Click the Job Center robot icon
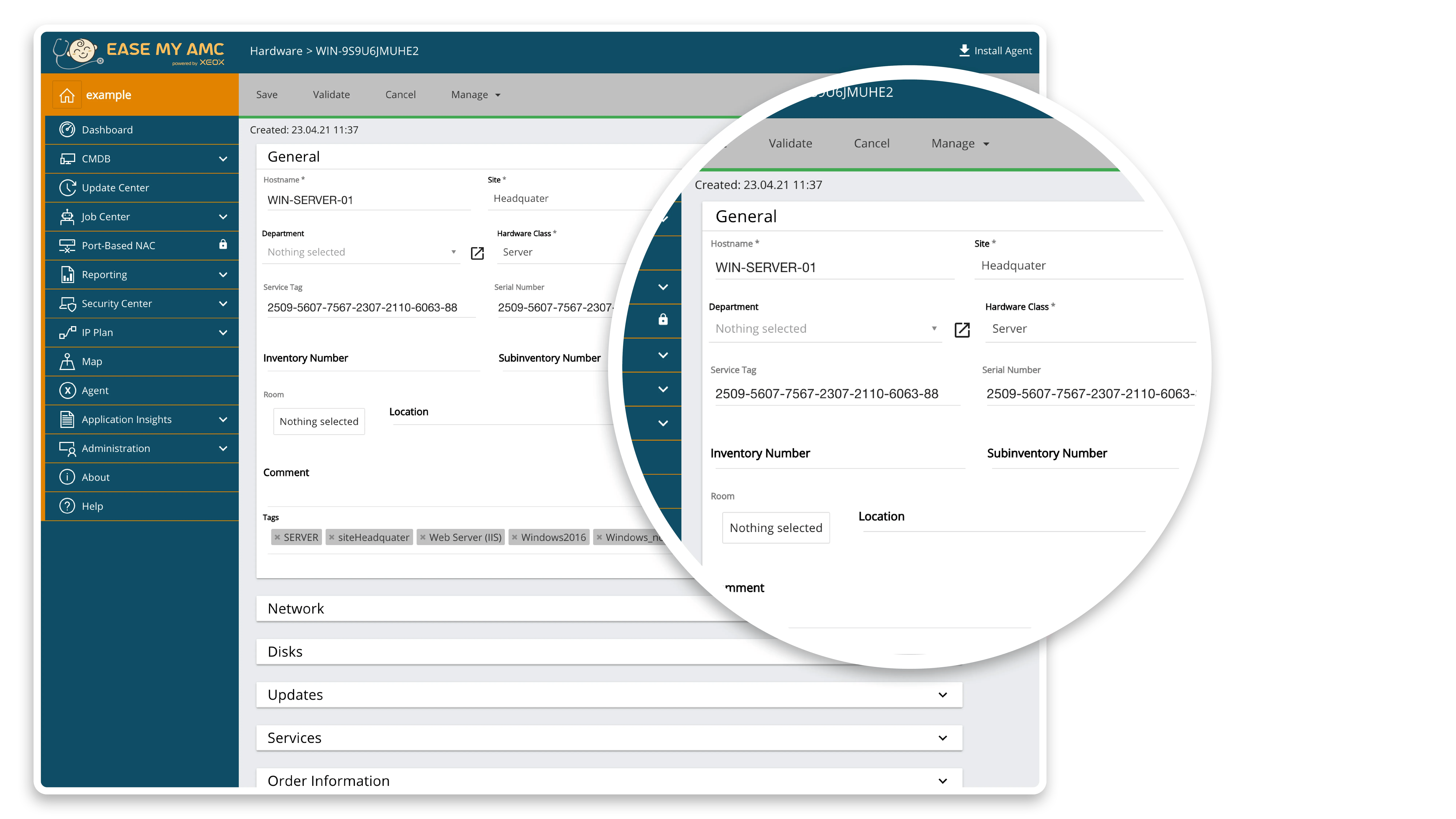Viewport: 1456px width, 819px height. point(67,216)
